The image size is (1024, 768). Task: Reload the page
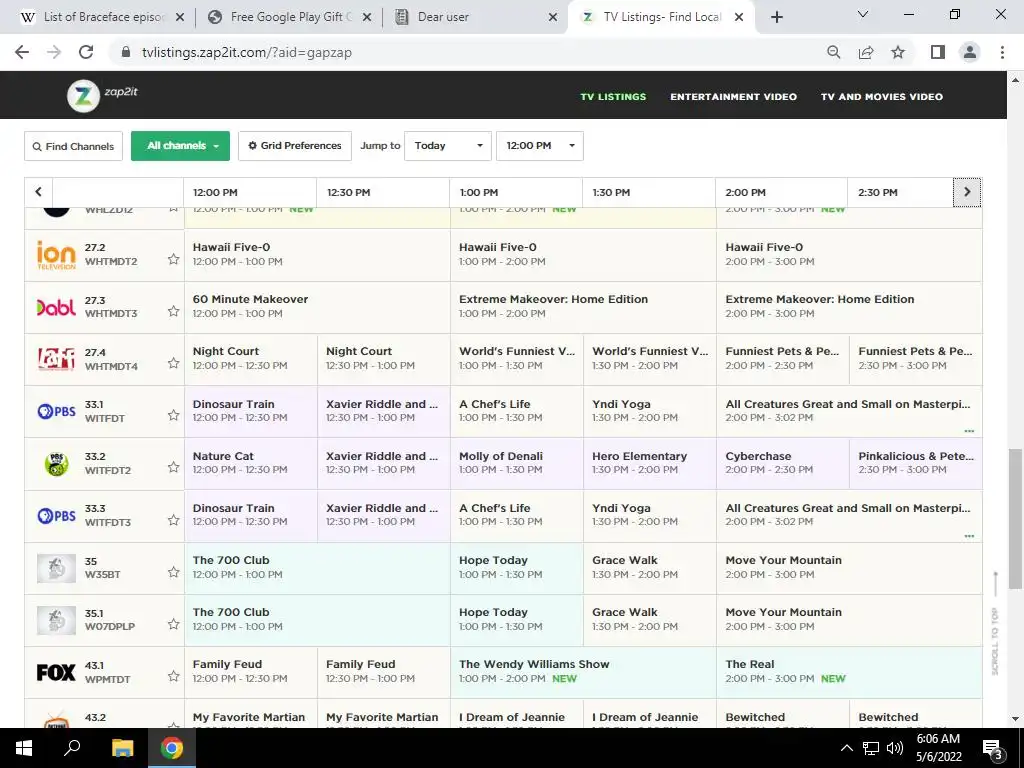click(86, 52)
